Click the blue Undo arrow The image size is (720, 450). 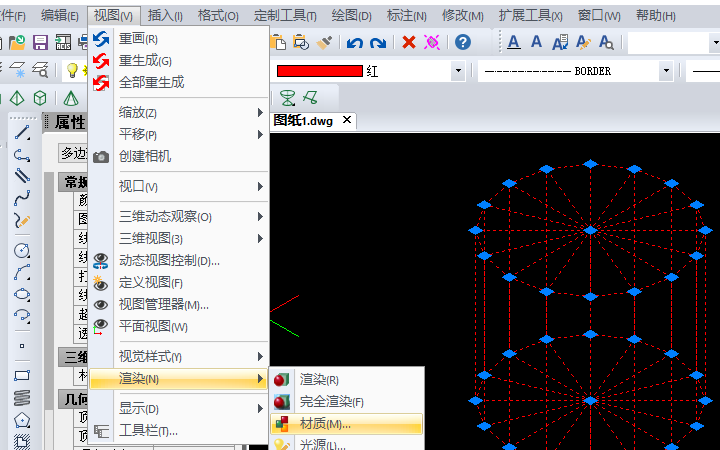point(354,43)
